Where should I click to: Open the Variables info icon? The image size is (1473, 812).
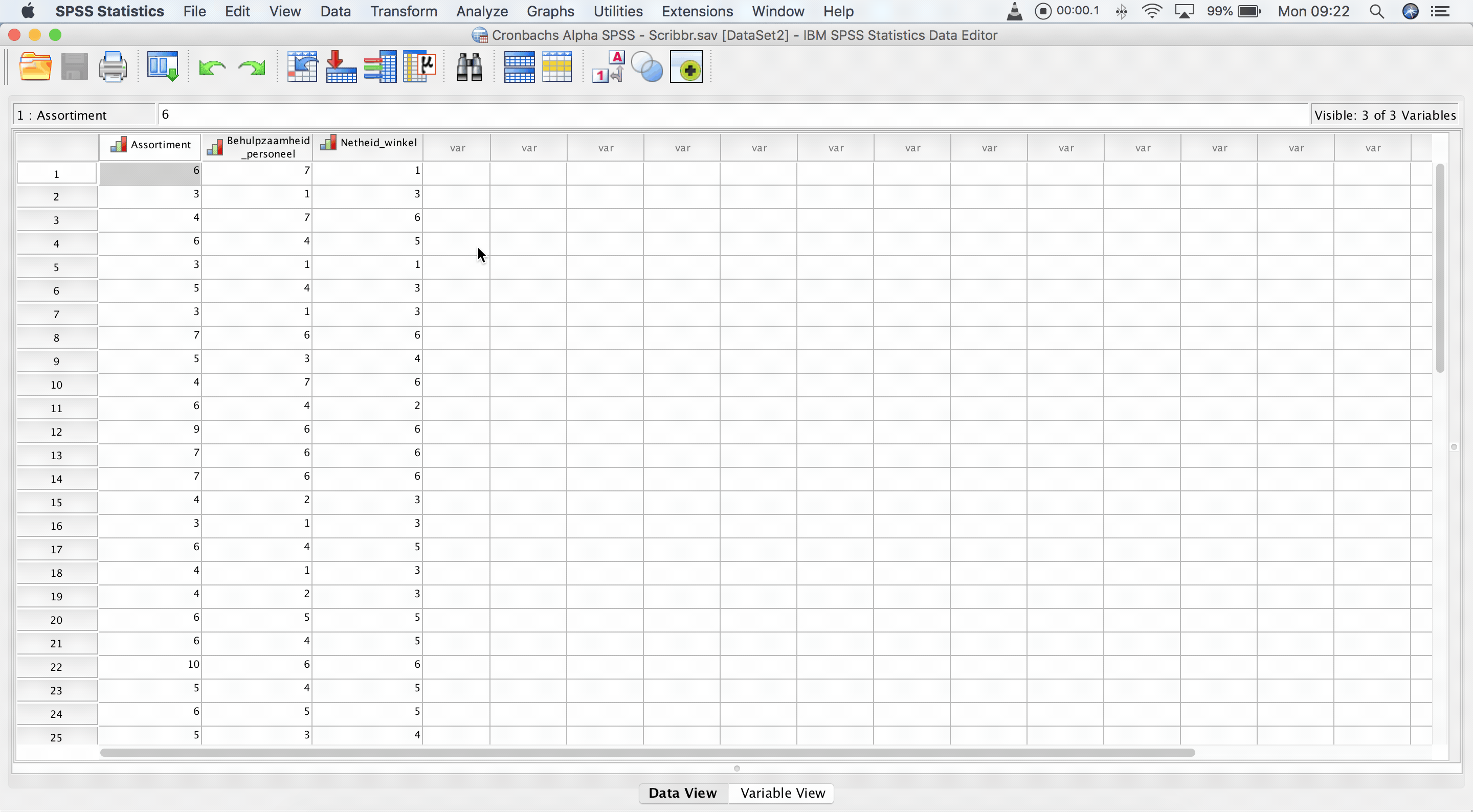[x=380, y=67]
